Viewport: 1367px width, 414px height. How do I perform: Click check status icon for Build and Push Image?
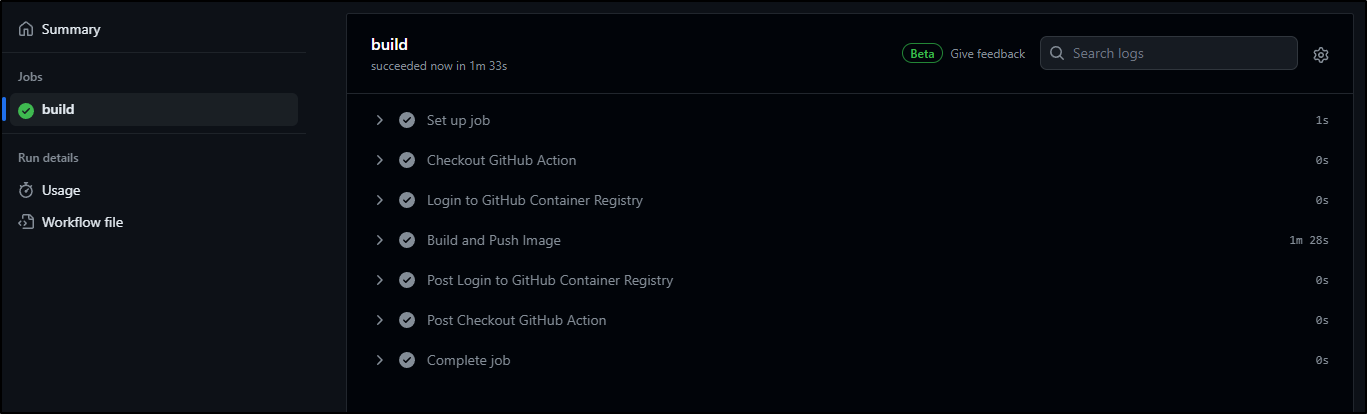click(407, 240)
